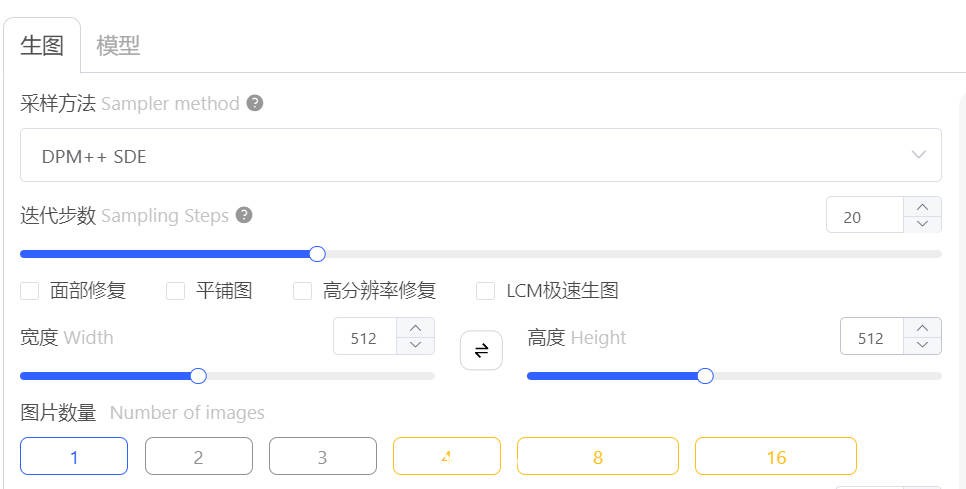The width and height of the screenshot is (966, 489).
Task: Enable LCM极速生图 checkbox
Action: click(x=485, y=291)
